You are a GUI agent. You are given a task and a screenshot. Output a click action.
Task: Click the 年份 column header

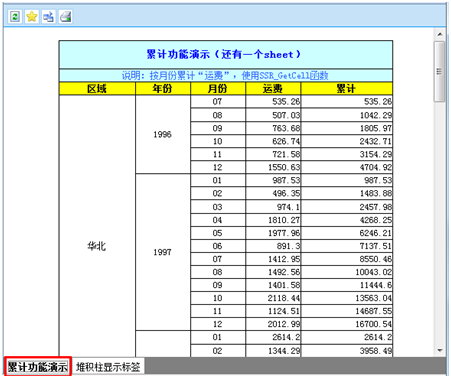point(163,89)
